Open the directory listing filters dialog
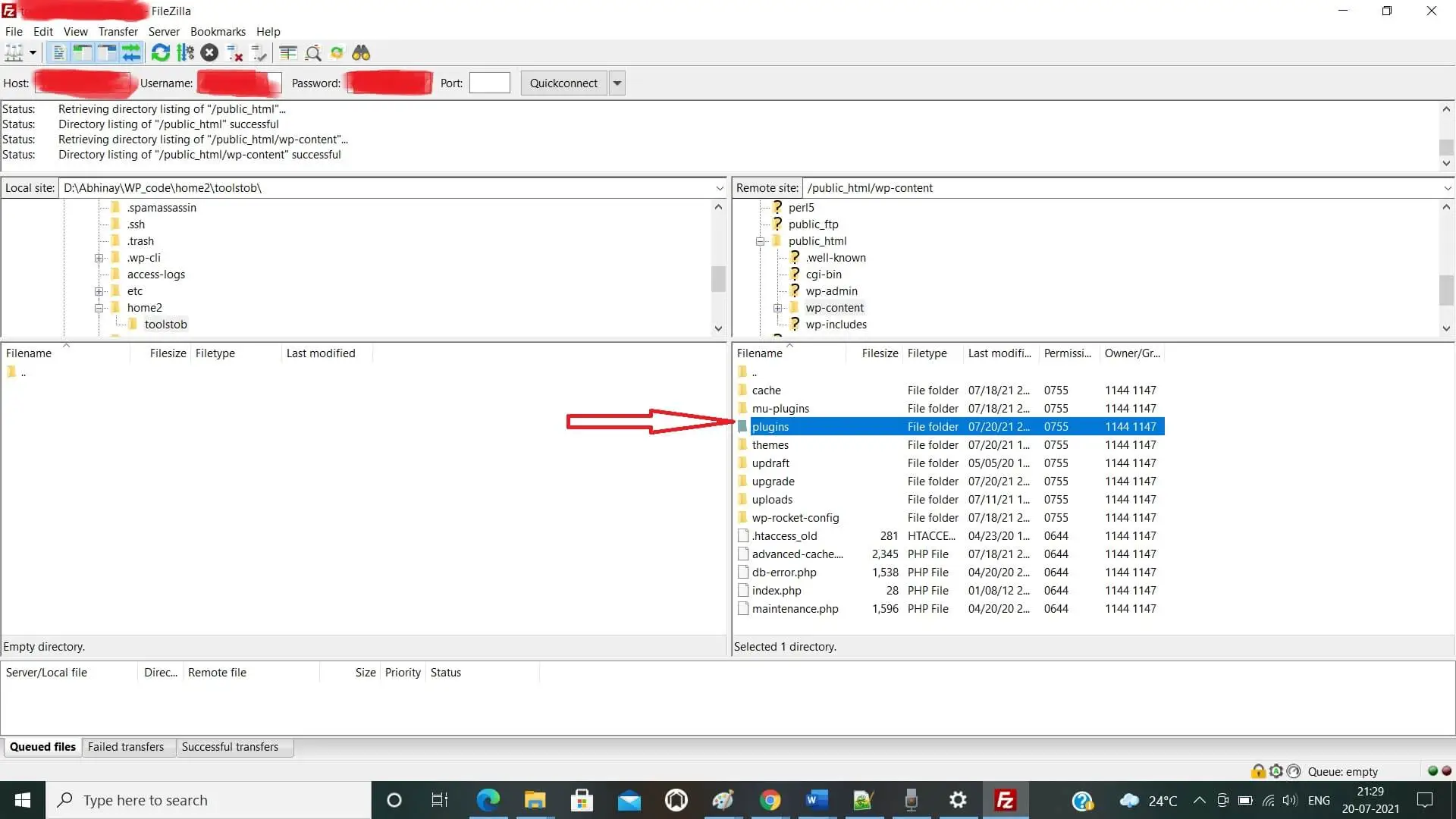The image size is (1456, 819). coord(287,53)
